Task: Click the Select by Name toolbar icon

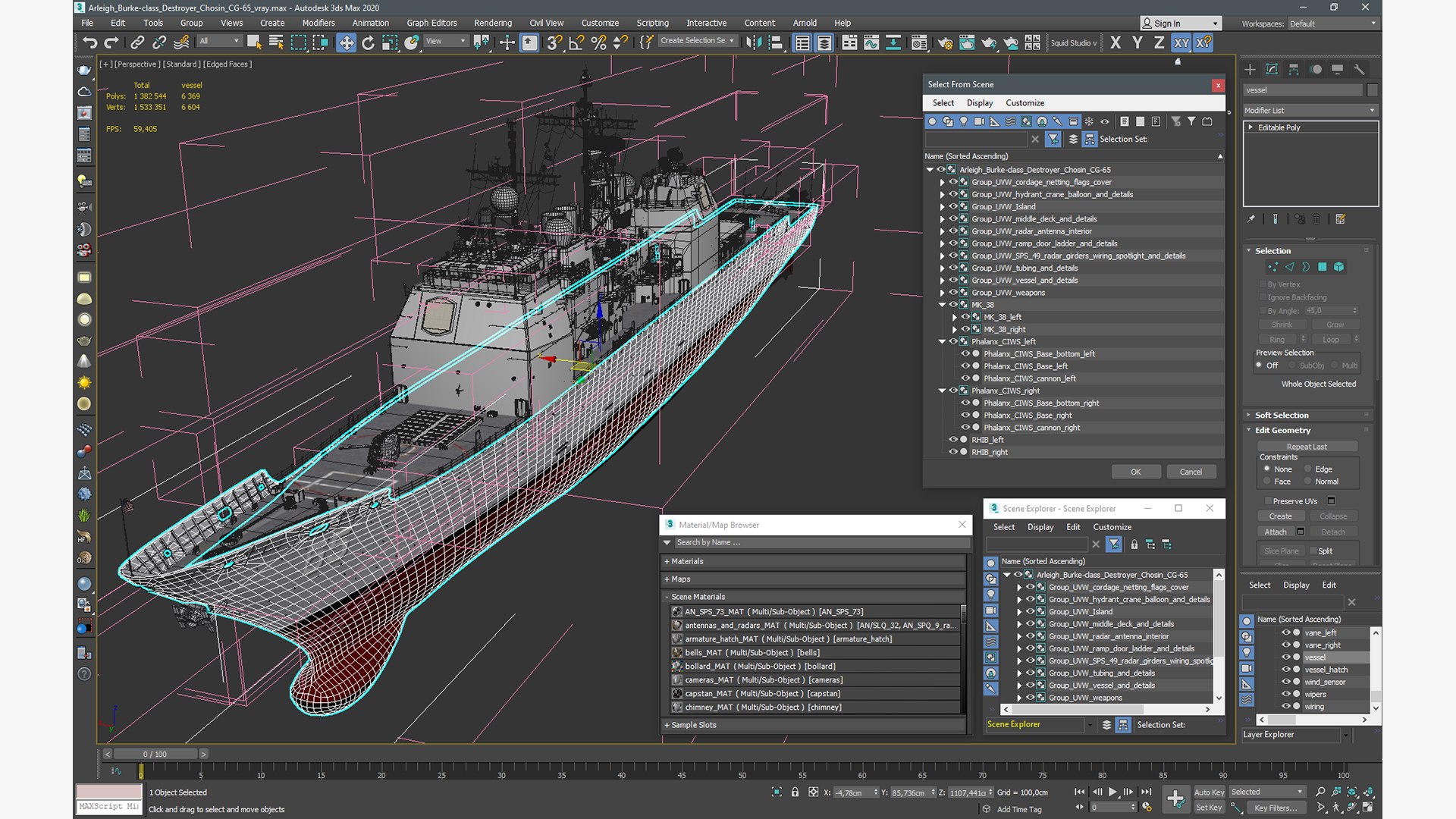Action: [x=276, y=42]
